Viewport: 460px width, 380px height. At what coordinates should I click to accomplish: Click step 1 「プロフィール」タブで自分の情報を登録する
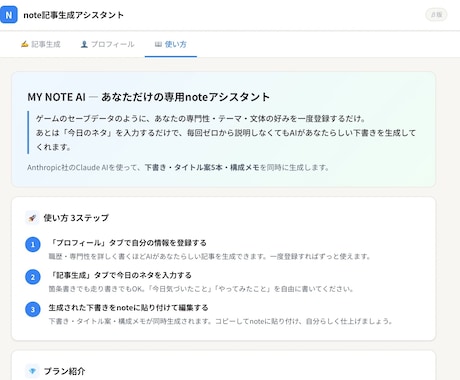tap(127, 243)
